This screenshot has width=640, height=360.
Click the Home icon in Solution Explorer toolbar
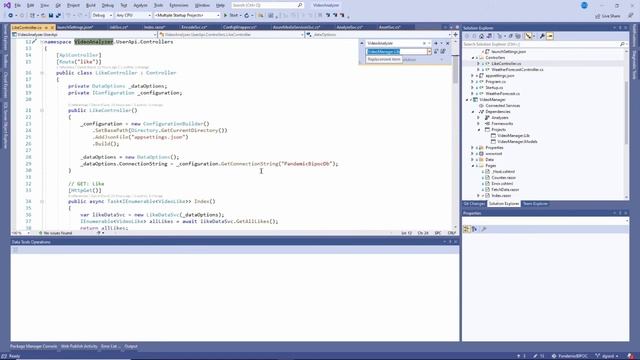click(x=482, y=36)
